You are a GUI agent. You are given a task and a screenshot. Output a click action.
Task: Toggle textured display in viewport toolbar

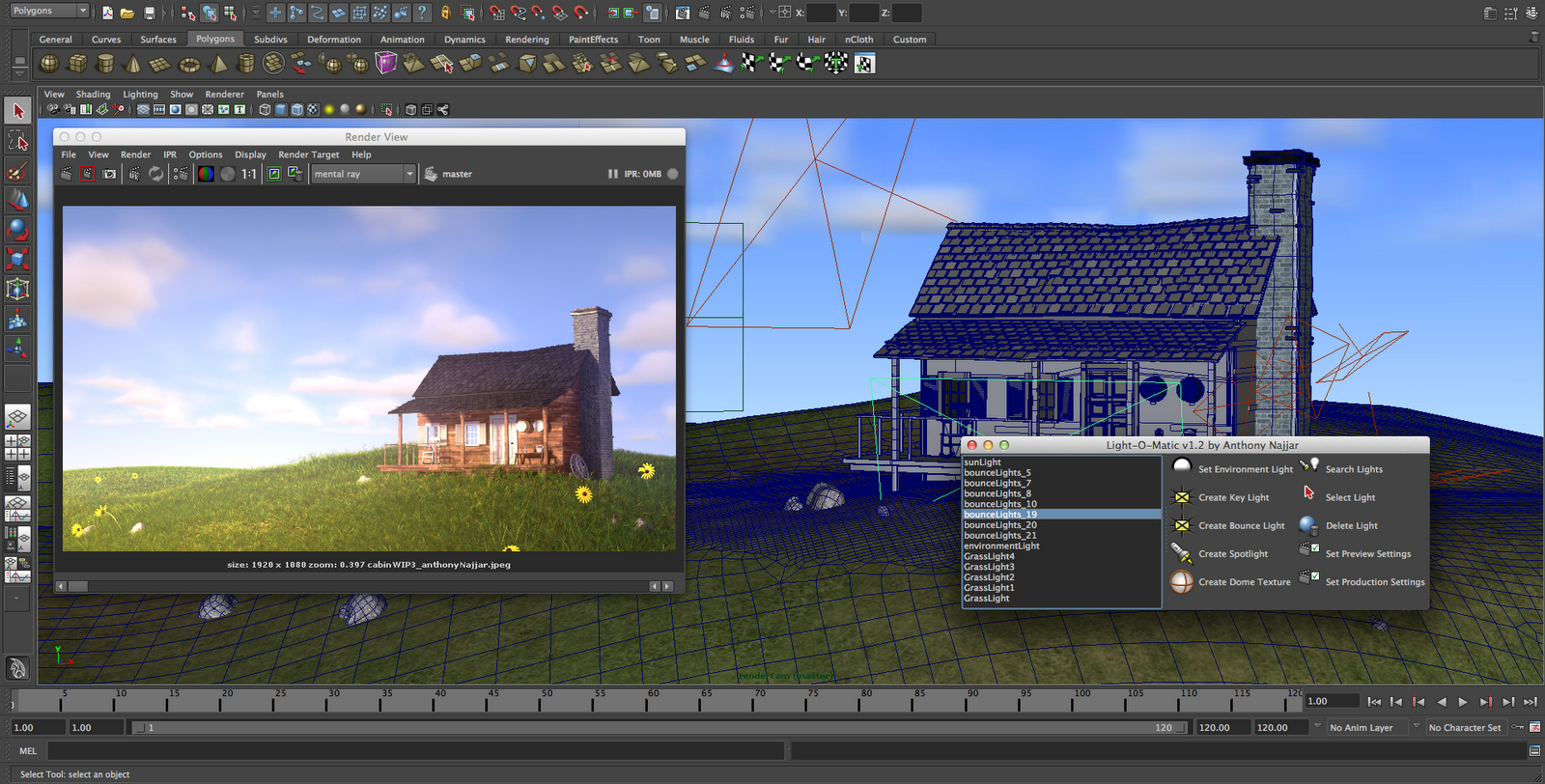tap(313, 110)
